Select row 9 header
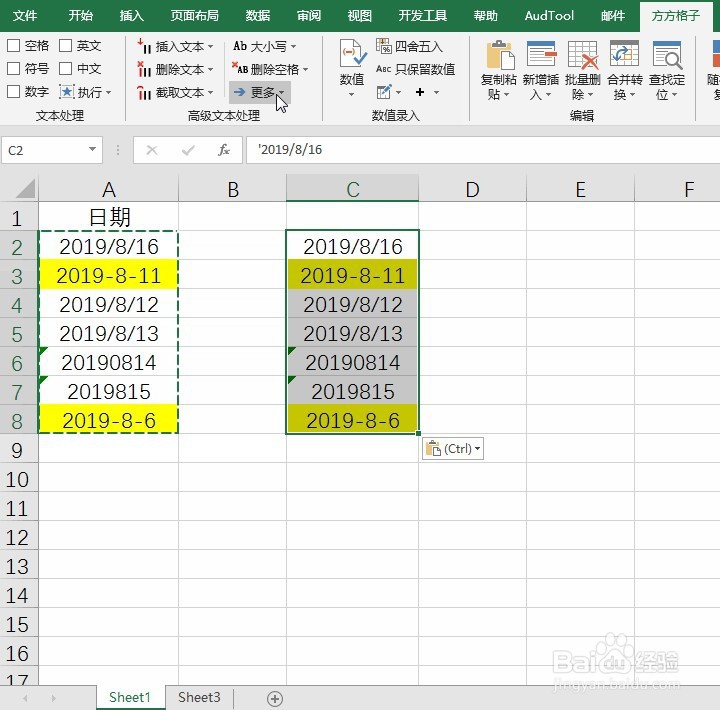The image size is (720, 710). pos(17,450)
